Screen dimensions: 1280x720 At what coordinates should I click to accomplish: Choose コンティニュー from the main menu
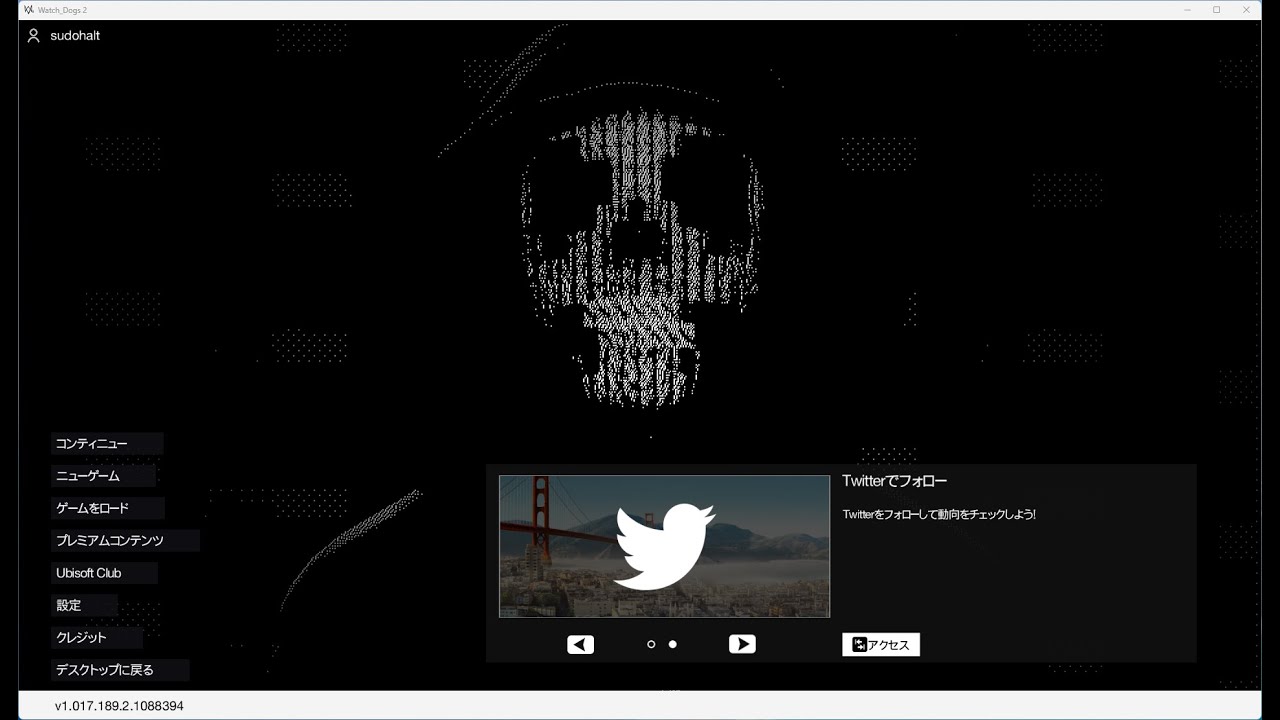[92, 444]
